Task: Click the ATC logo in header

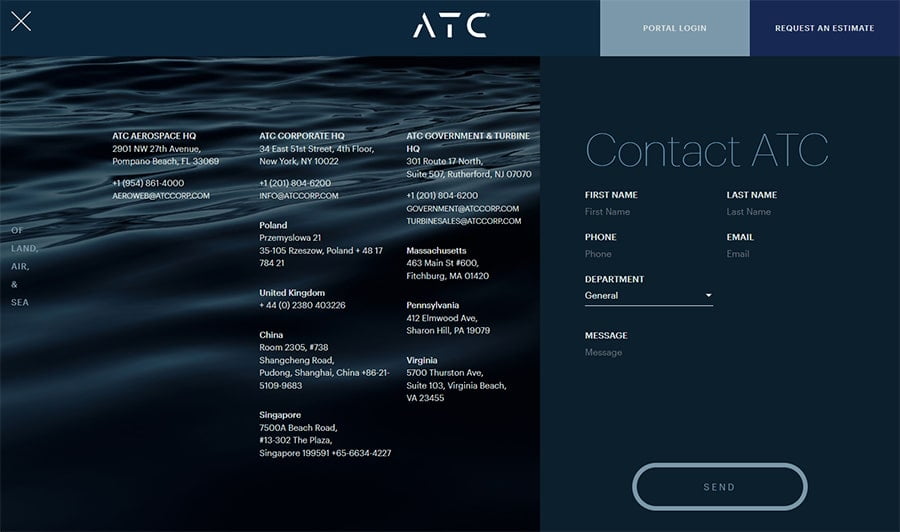Action: click(450, 26)
